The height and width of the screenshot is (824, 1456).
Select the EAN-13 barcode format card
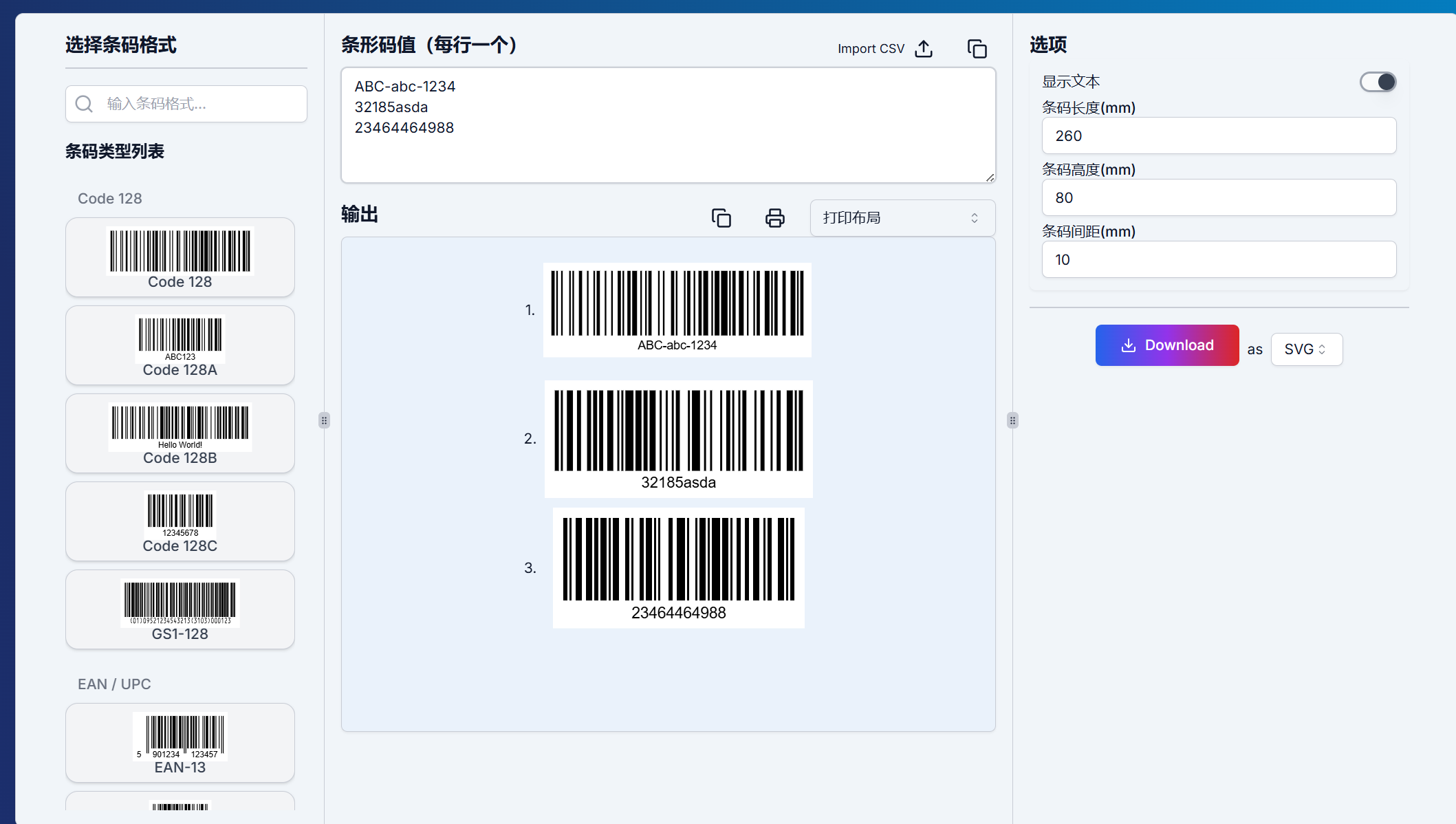[x=180, y=743]
